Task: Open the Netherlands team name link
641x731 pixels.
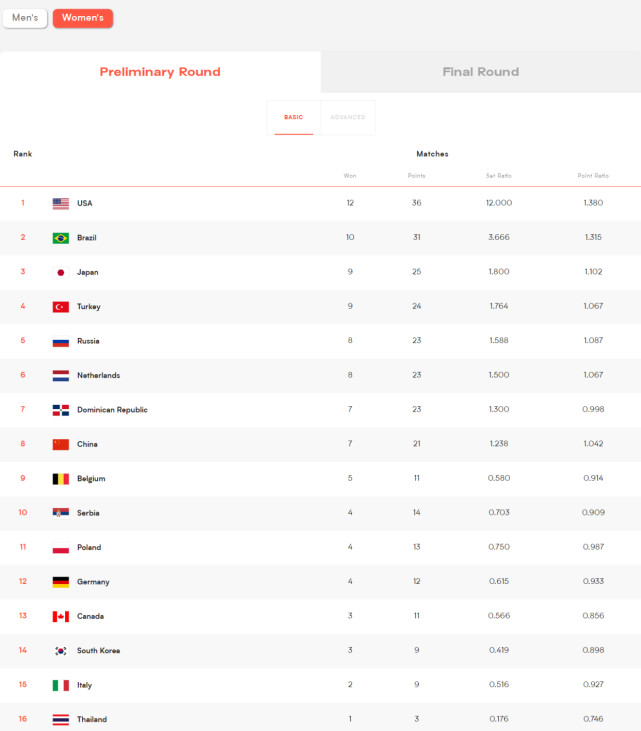Action: [x=98, y=375]
